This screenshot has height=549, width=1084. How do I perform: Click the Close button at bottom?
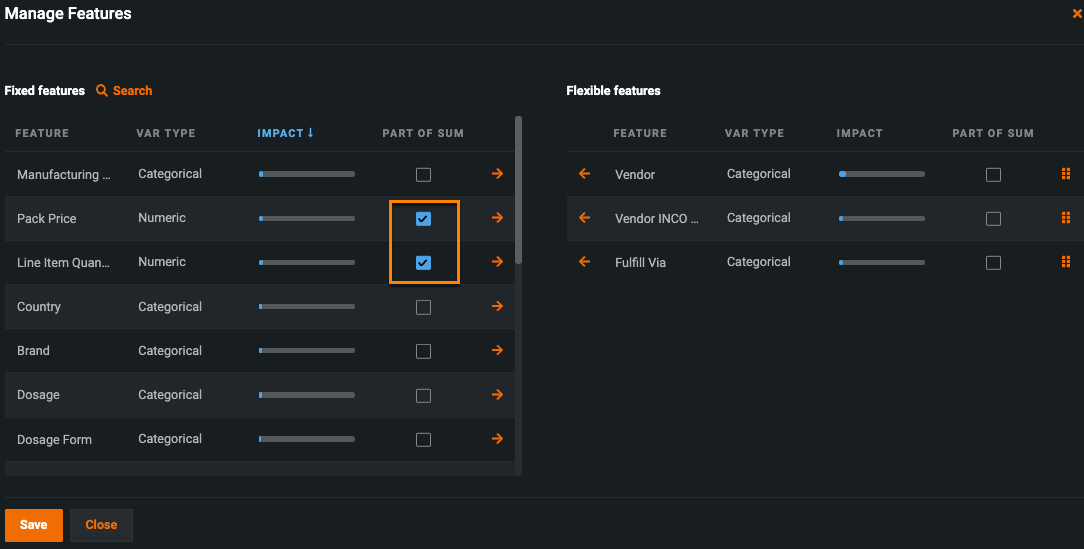click(101, 525)
